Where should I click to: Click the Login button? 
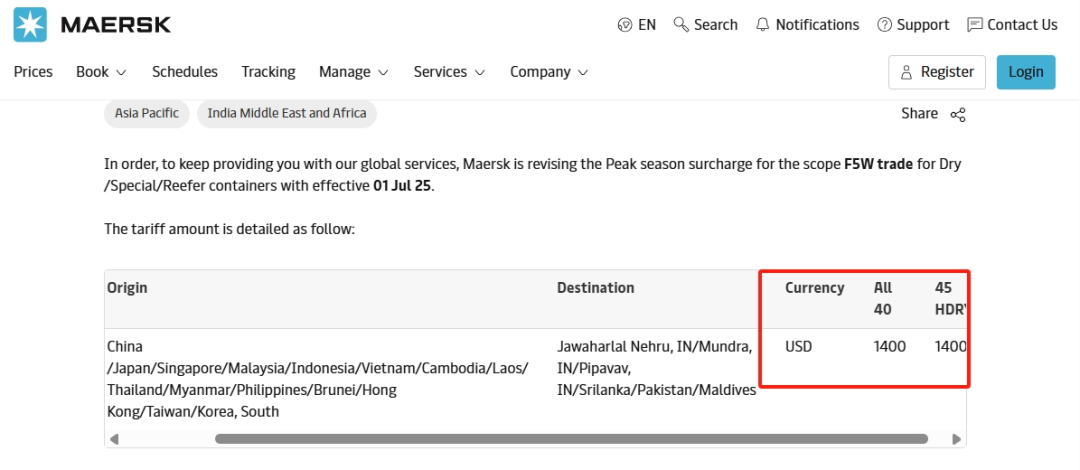[1025, 72]
